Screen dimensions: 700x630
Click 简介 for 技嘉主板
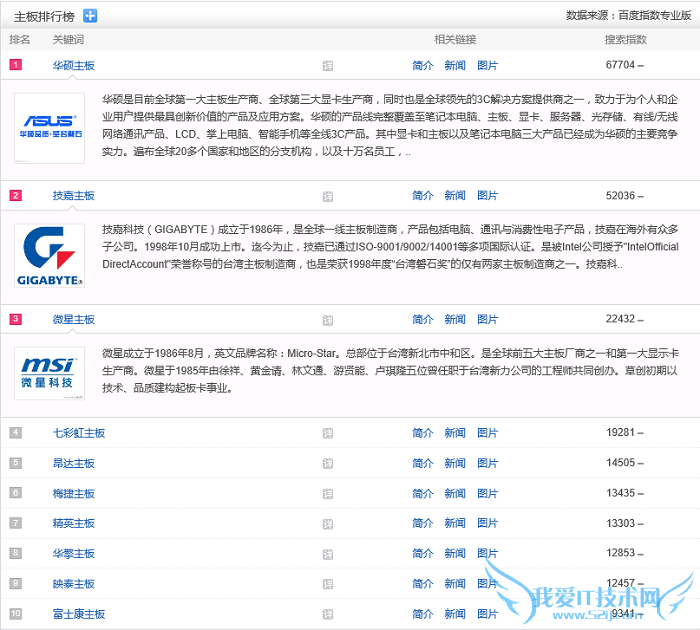click(x=423, y=196)
